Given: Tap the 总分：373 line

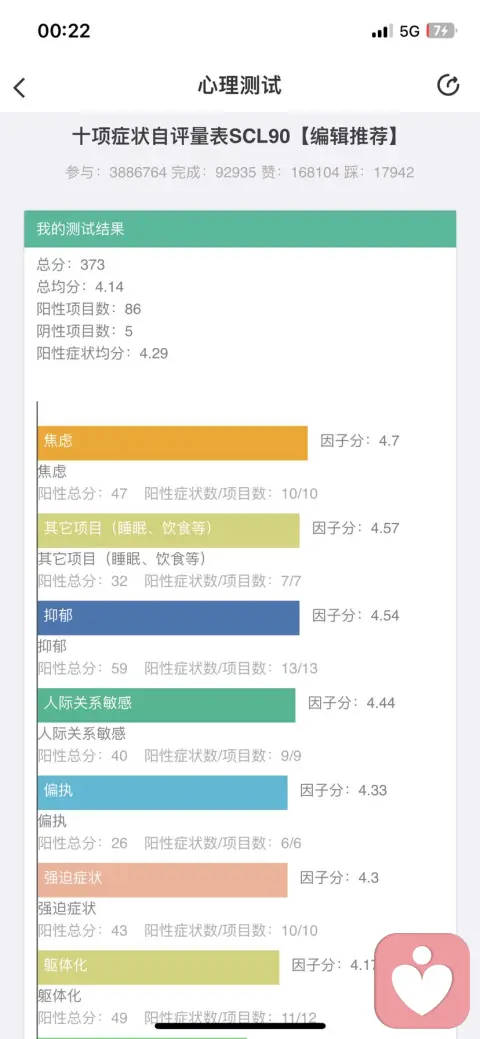Looking at the screenshot, I should pyautogui.click(x=71, y=265).
